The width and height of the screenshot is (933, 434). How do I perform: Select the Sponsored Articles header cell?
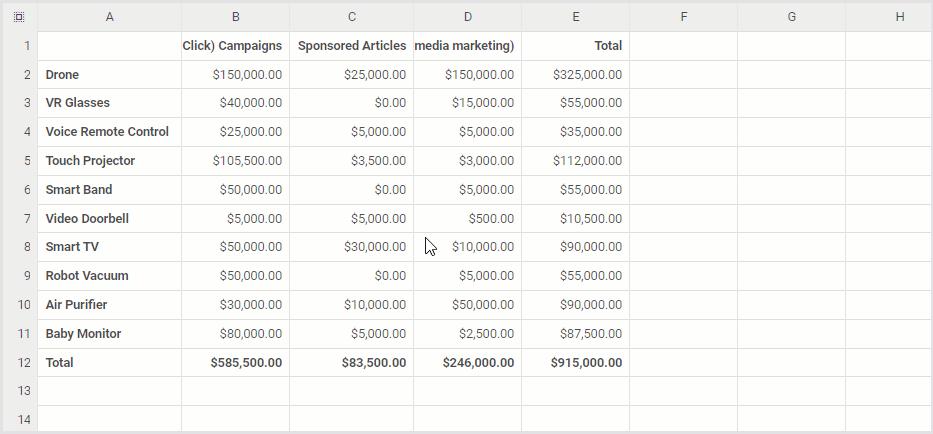coord(351,45)
